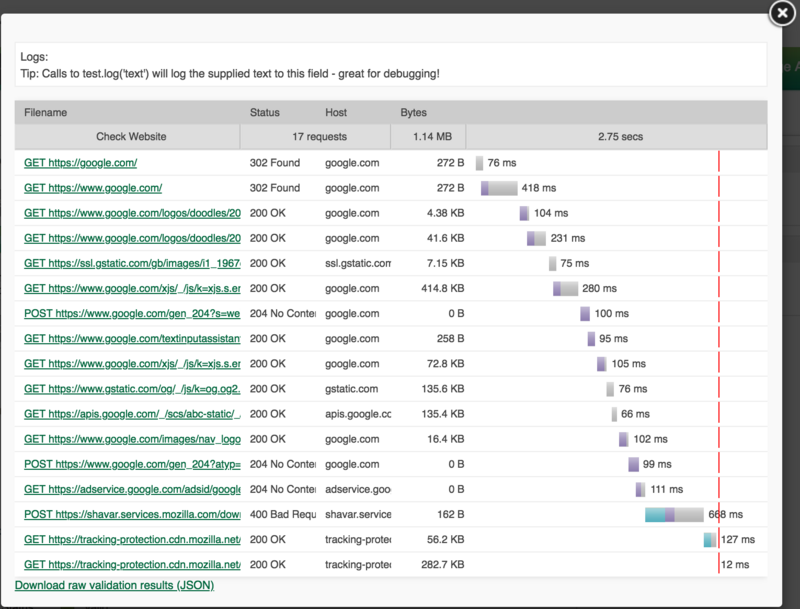800x609 pixels.
Task: Open the doodles request link sized 4.38 KB
Action: [132, 213]
